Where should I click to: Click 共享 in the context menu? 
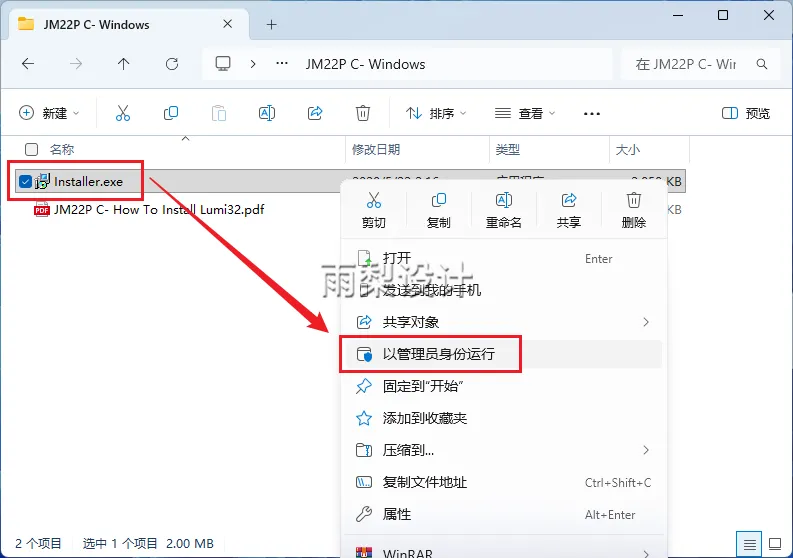[568, 210]
